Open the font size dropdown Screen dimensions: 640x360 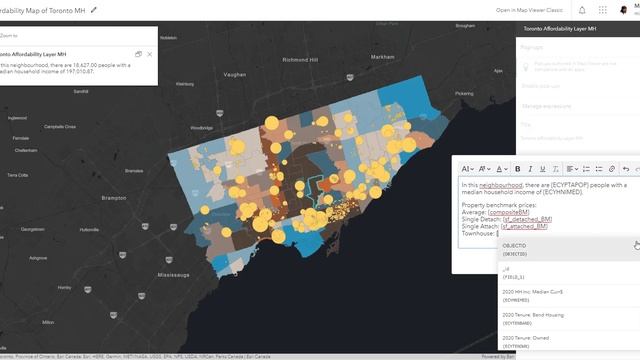(467, 169)
